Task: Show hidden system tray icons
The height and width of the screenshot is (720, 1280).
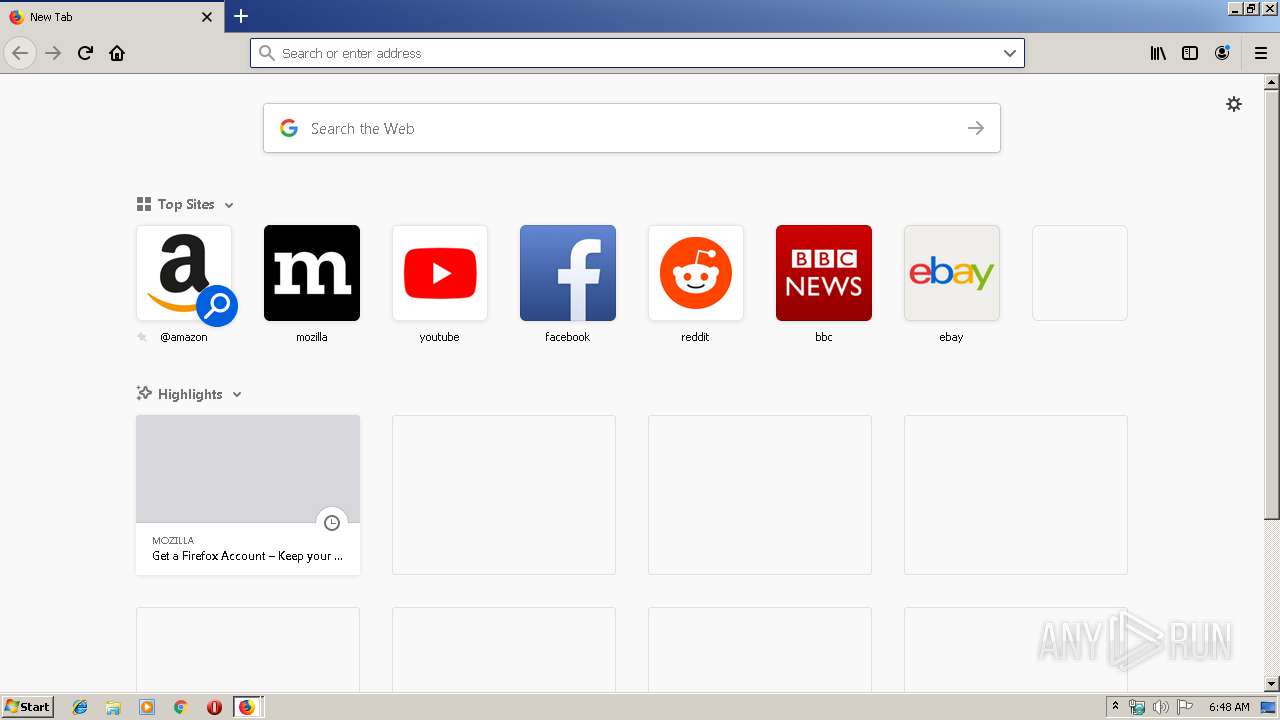Action: click(1115, 707)
